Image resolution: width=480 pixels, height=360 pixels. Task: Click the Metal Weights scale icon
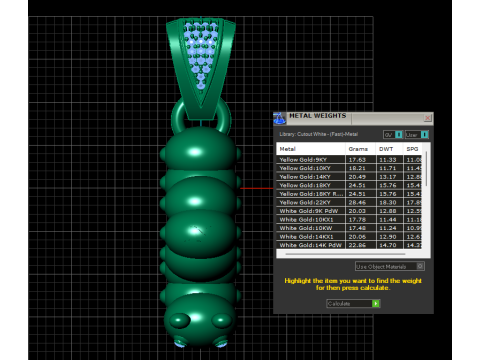click(x=279, y=118)
